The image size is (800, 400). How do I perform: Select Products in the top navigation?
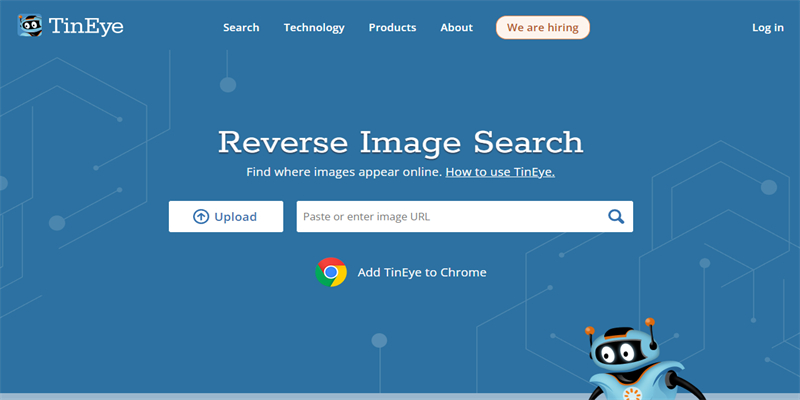[x=392, y=28]
